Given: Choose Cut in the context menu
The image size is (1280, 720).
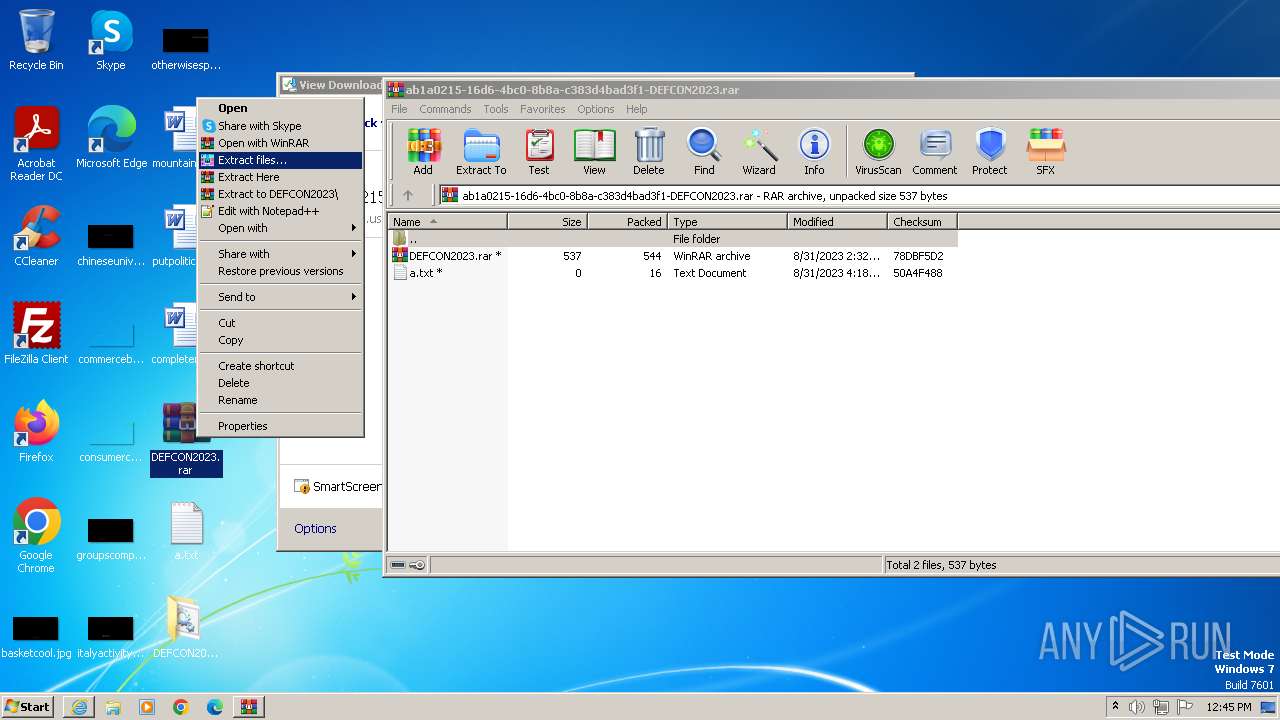Looking at the screenshot, I should pos(280,323).
